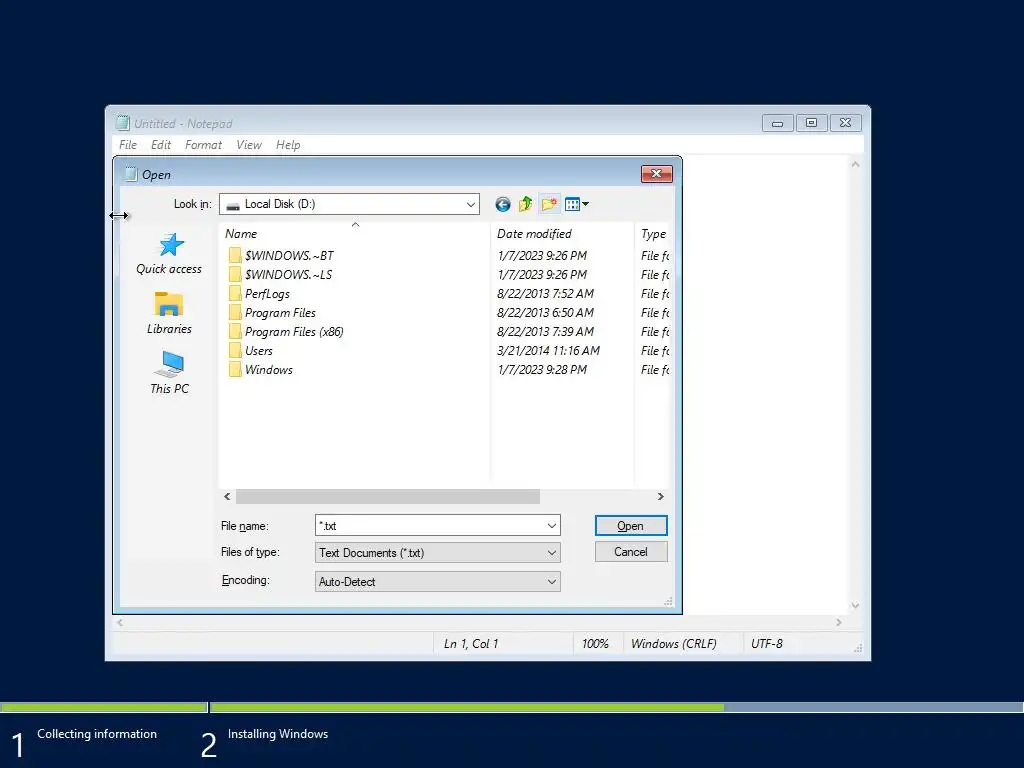The height and width of the screenshot is (768, 1024).
Task: Click the '8/22/2013 6:50 AM' date cell
Action: (x=545, y=313)
